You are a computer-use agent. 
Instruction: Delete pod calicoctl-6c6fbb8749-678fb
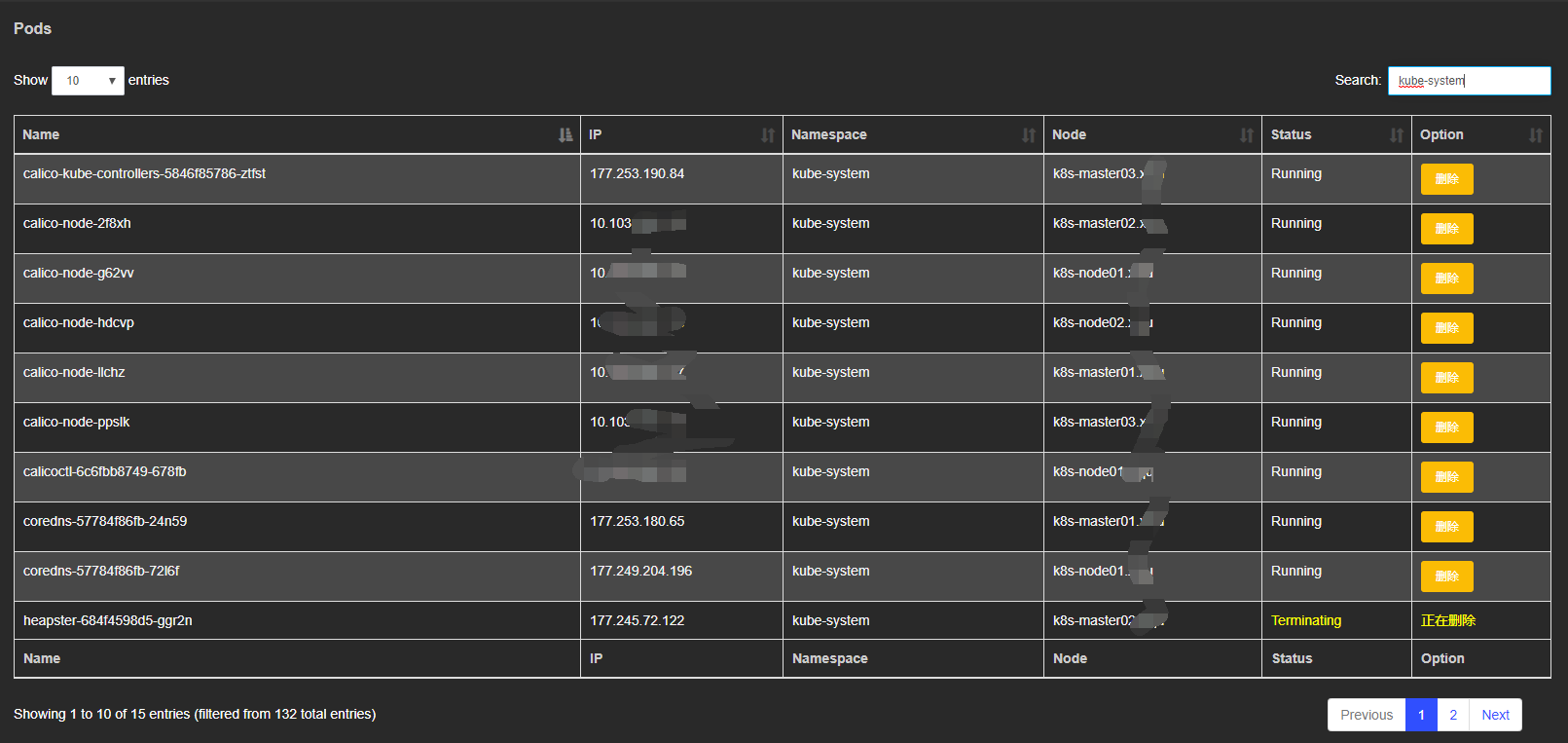pyautogui.click(x=1446, y=477)
